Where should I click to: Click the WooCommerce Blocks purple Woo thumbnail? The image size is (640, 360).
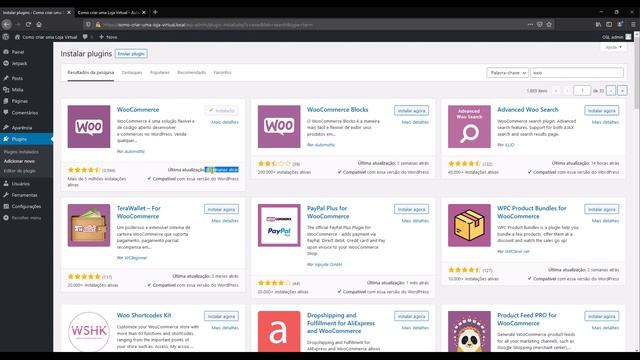click(279, 127)
